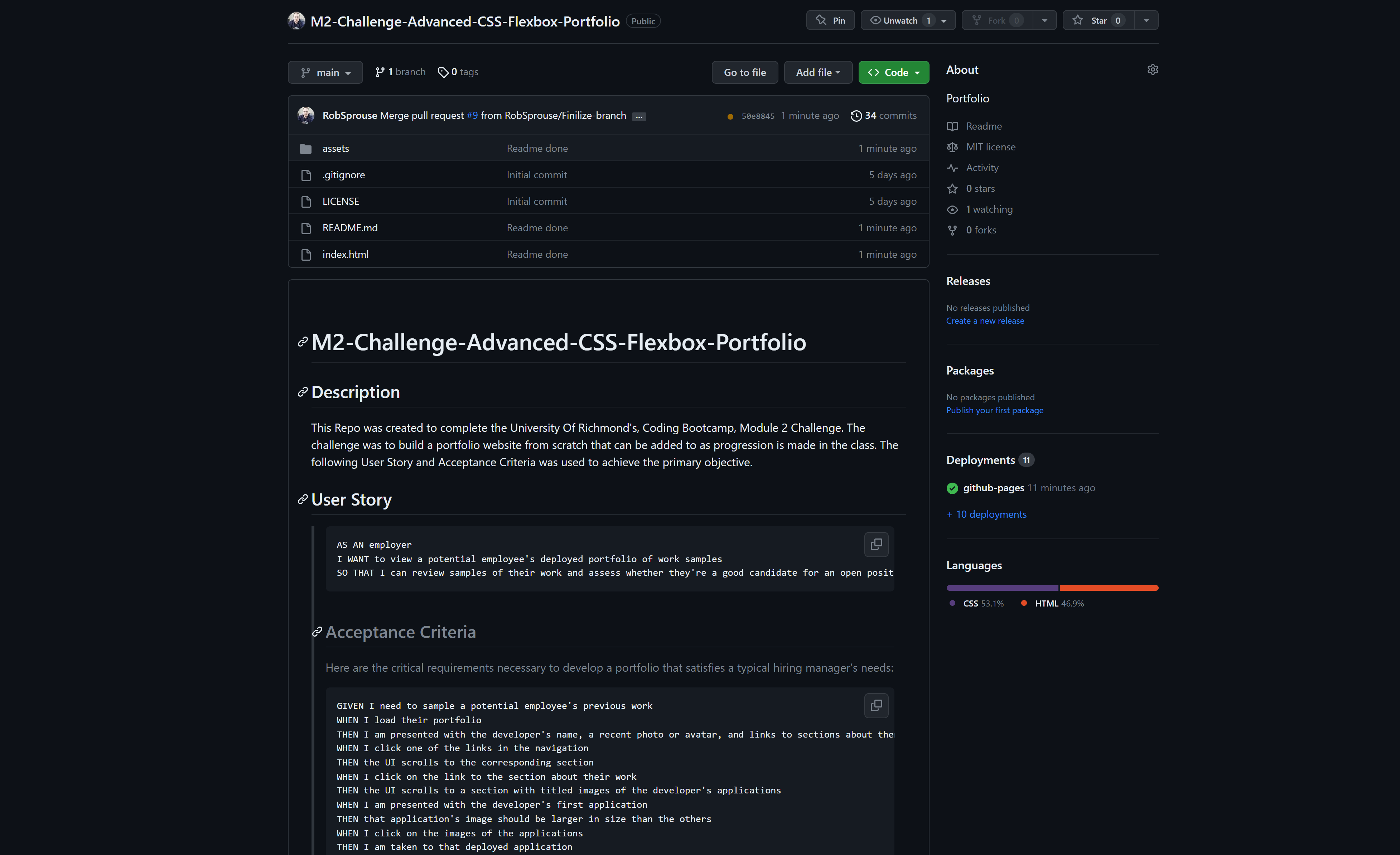Screen dimensions: 1400x855
Task: Click anchor link icon beside User Story
Action: (x=302, y=499)
